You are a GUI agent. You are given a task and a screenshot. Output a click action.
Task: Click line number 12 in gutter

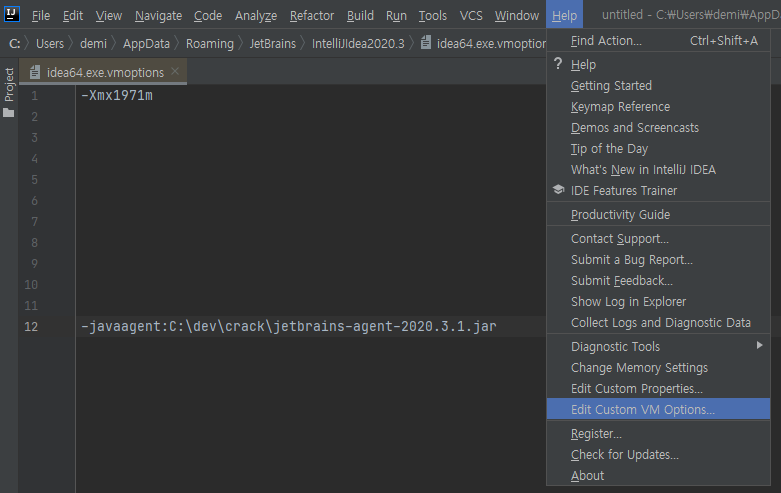(x=31, y=326)
